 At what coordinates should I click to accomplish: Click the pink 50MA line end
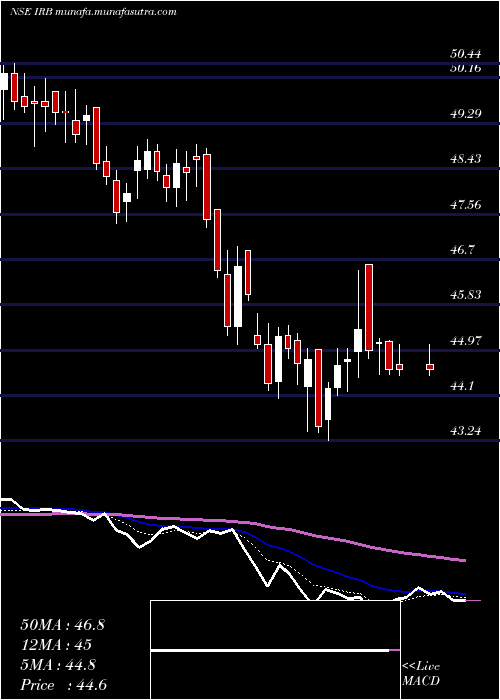click(463, 560)
